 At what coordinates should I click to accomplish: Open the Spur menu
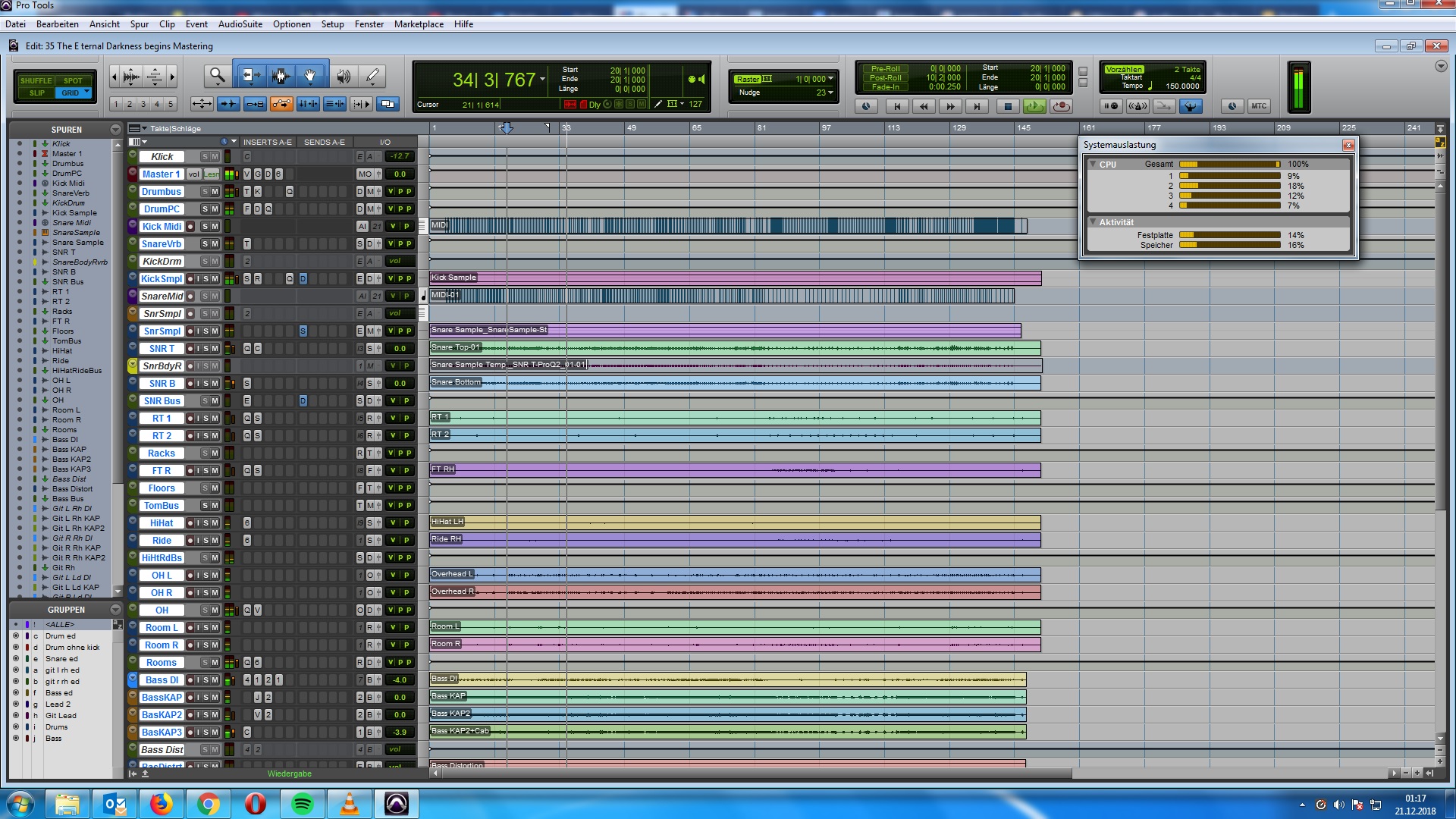click(x=139, y=24)
